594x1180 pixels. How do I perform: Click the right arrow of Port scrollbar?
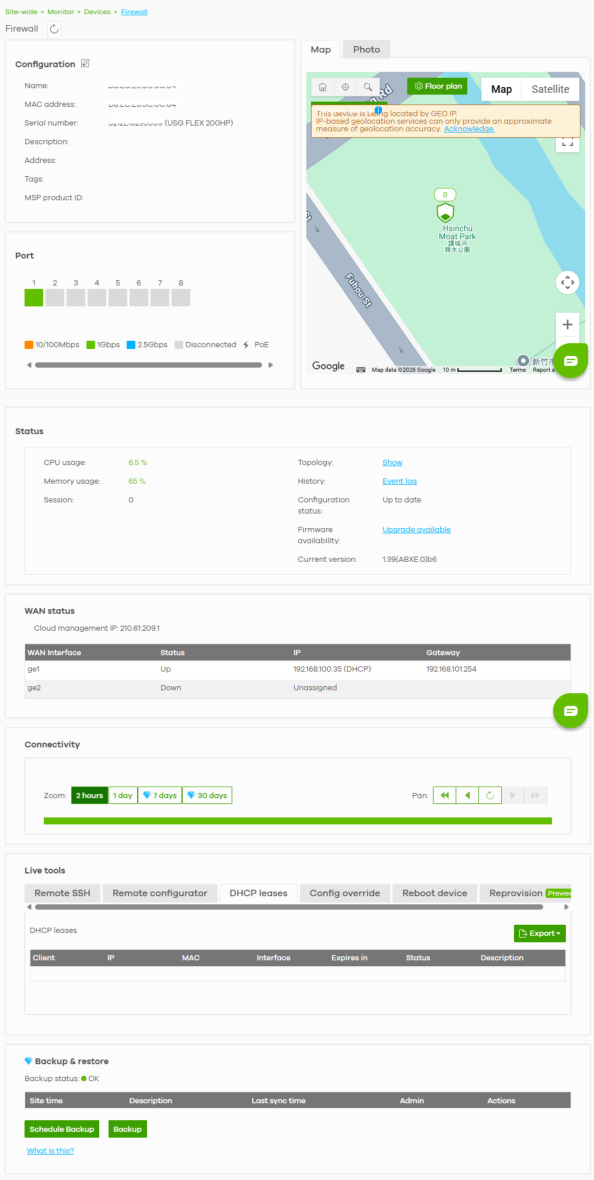(271, 365)
